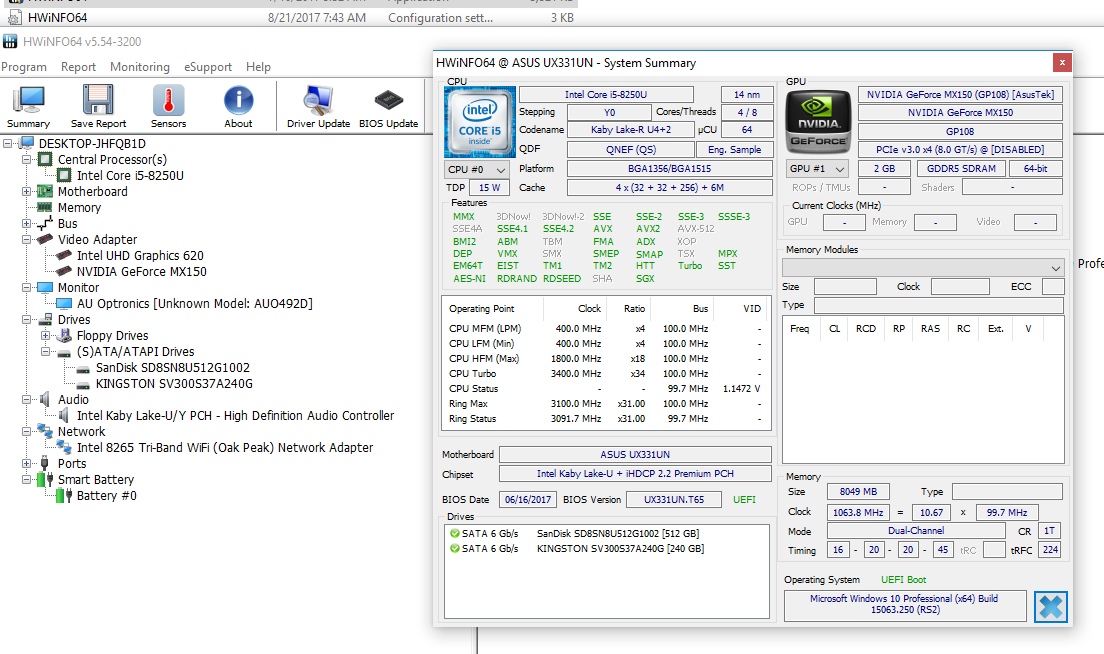Click the Intel Core i5-8250U name field
1104x654 pixels.
(606, 94)
